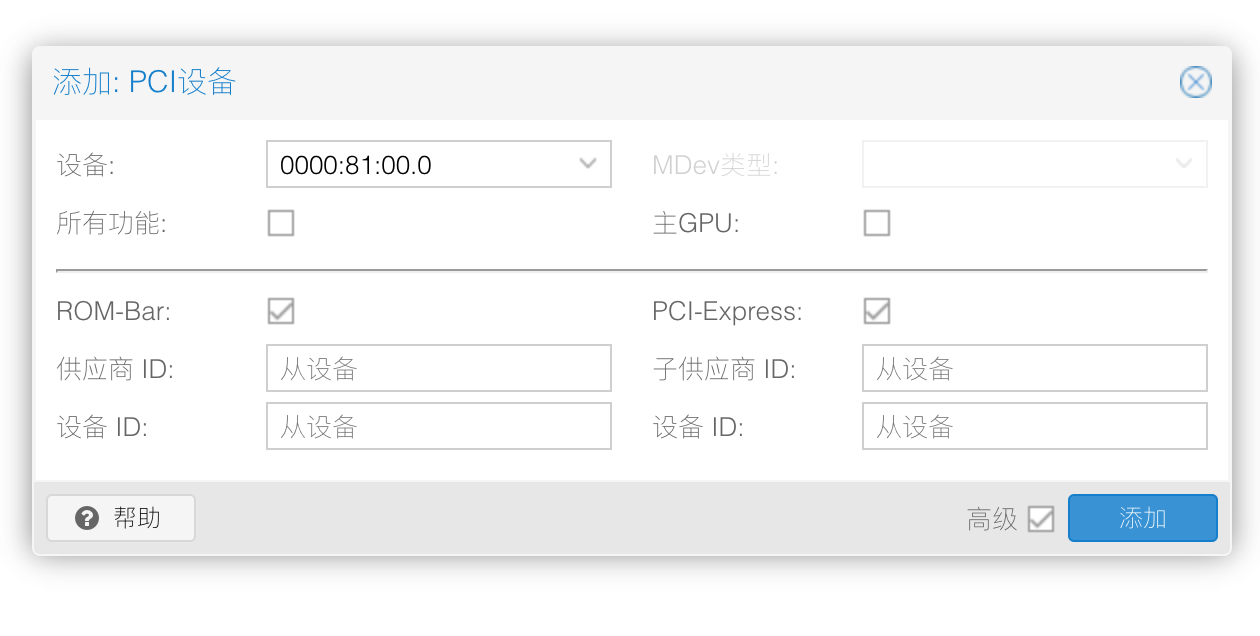This screenshot has width=1260, height=636.
Task: Enable the 主GPU checkbox
Action: [877, 223]
